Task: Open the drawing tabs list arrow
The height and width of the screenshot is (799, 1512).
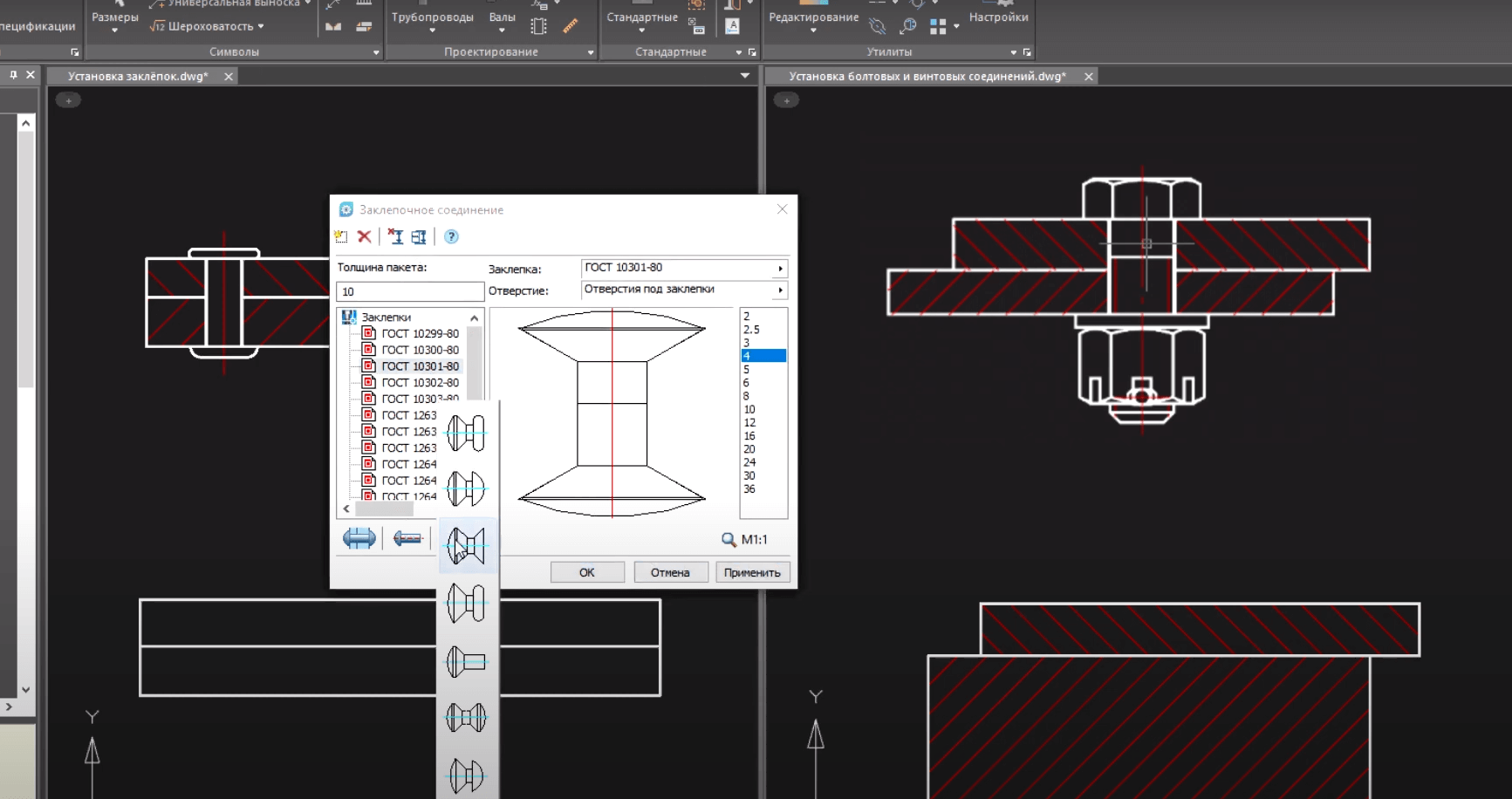Action: tap(745, 76)
